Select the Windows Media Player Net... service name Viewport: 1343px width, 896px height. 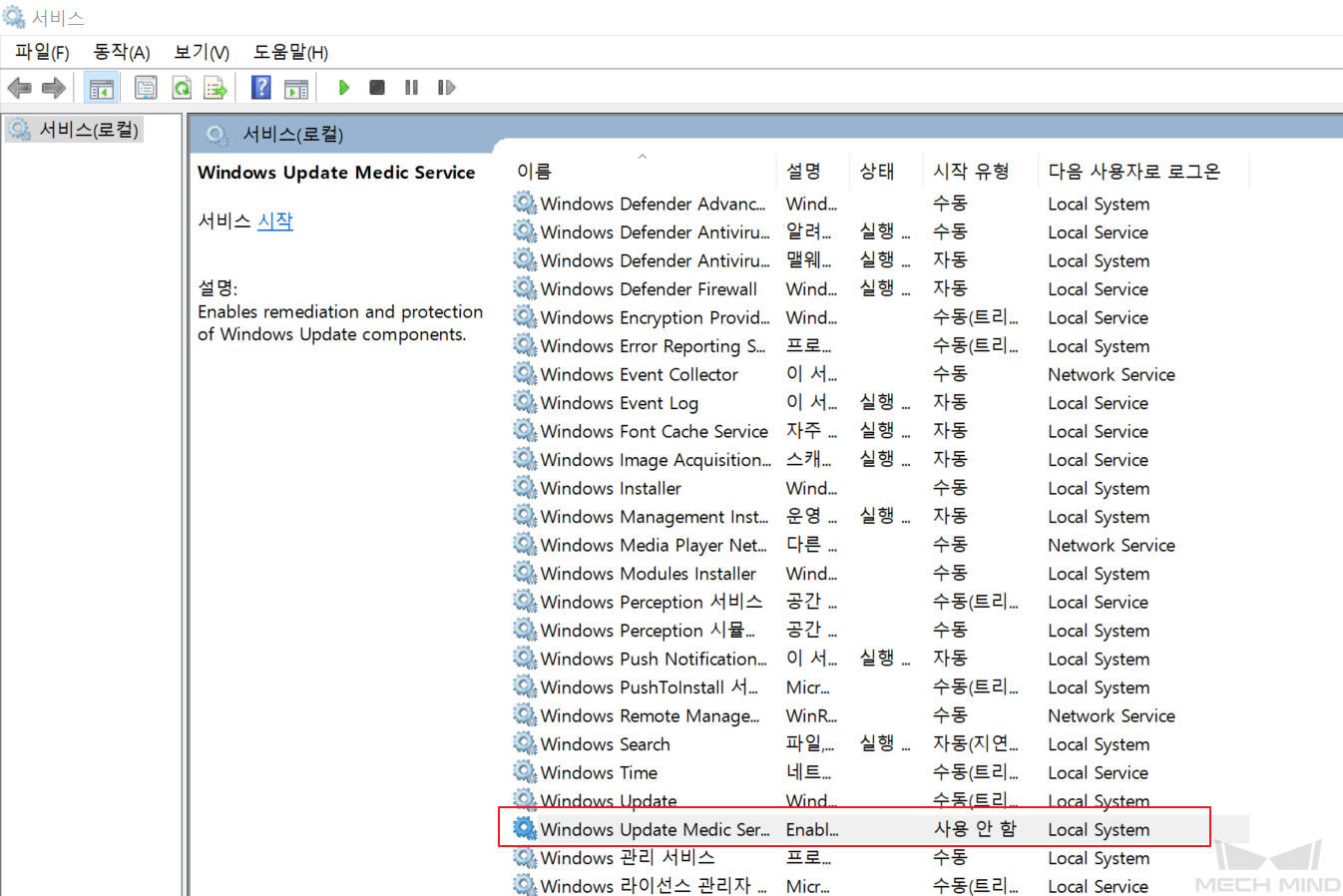(654, 545)
